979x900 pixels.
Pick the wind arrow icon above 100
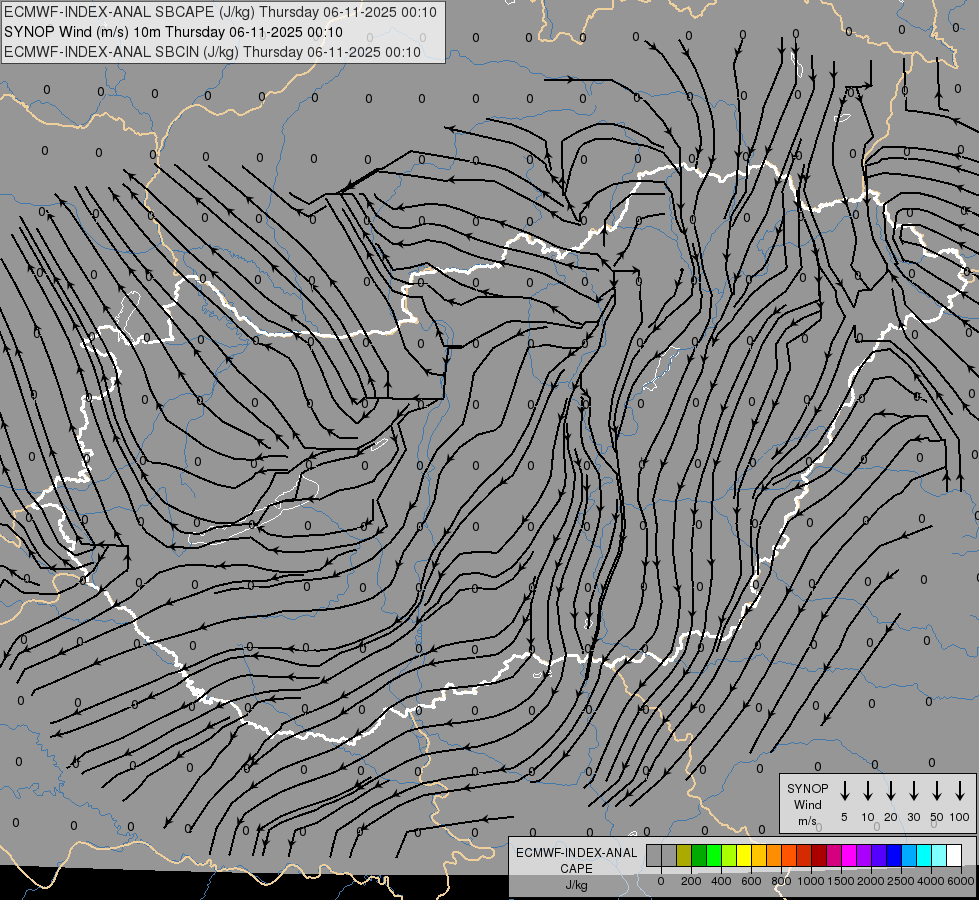960,791
